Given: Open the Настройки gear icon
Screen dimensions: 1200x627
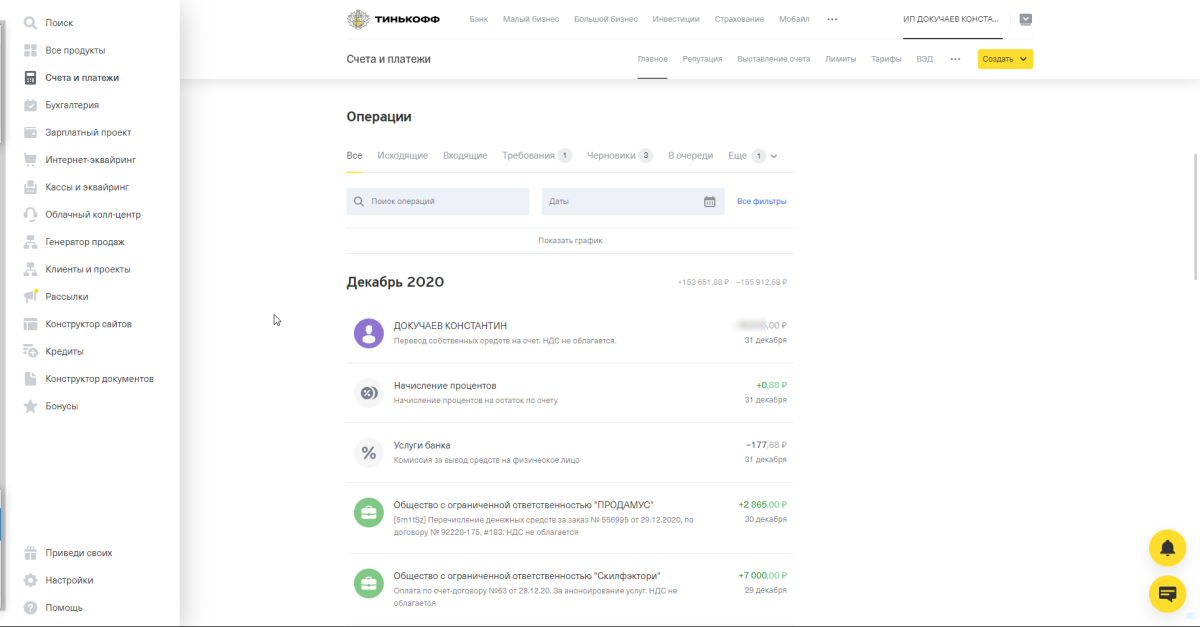Looking at the screenshot, I should click(x=30, y=580).
